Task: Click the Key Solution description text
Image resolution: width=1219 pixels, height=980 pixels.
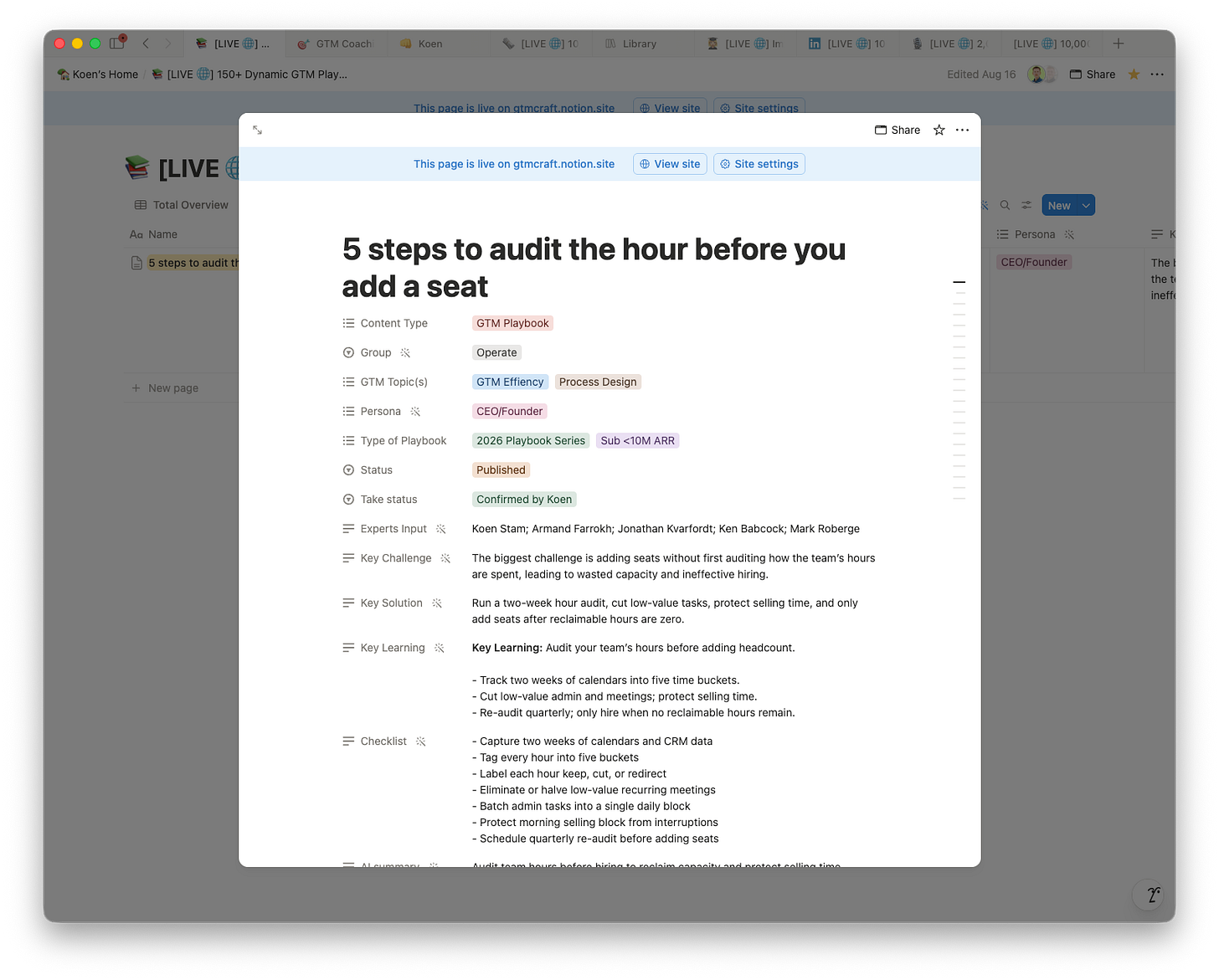Action: click(665, 611)
